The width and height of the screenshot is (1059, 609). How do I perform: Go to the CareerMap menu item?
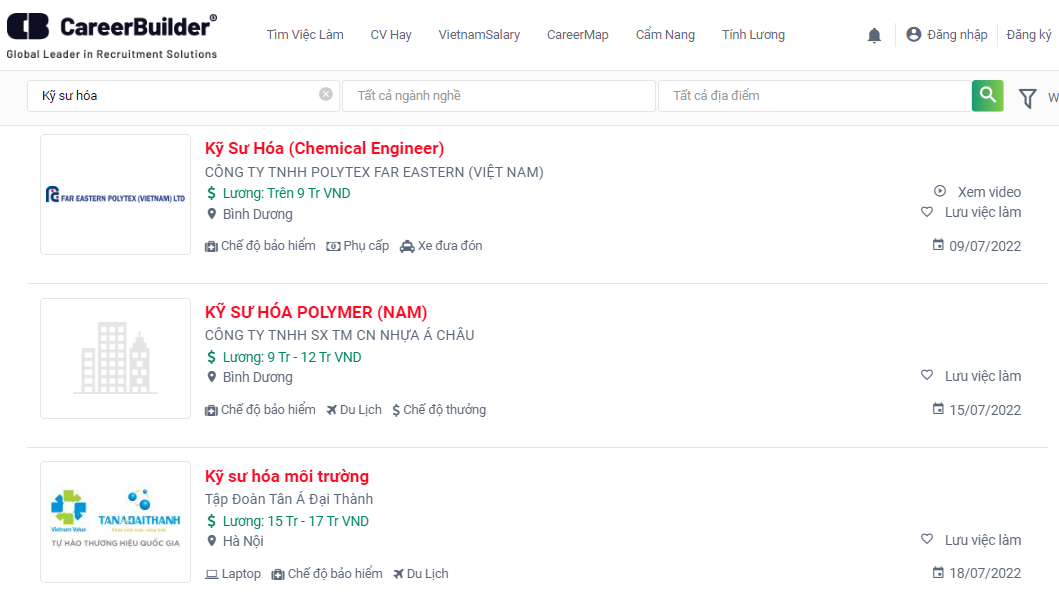(577, 35)
